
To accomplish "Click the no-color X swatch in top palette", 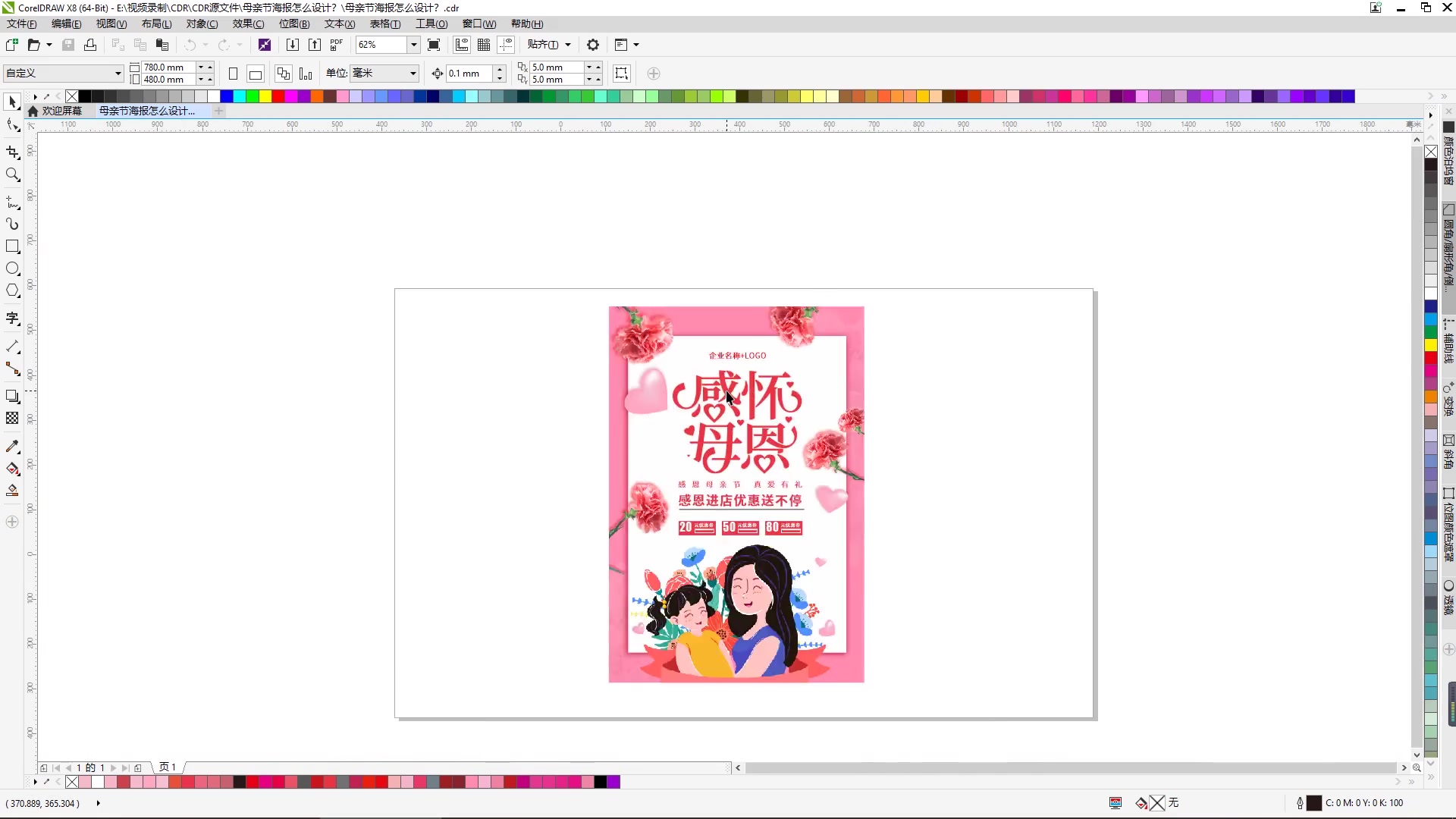I will [71, 96].
